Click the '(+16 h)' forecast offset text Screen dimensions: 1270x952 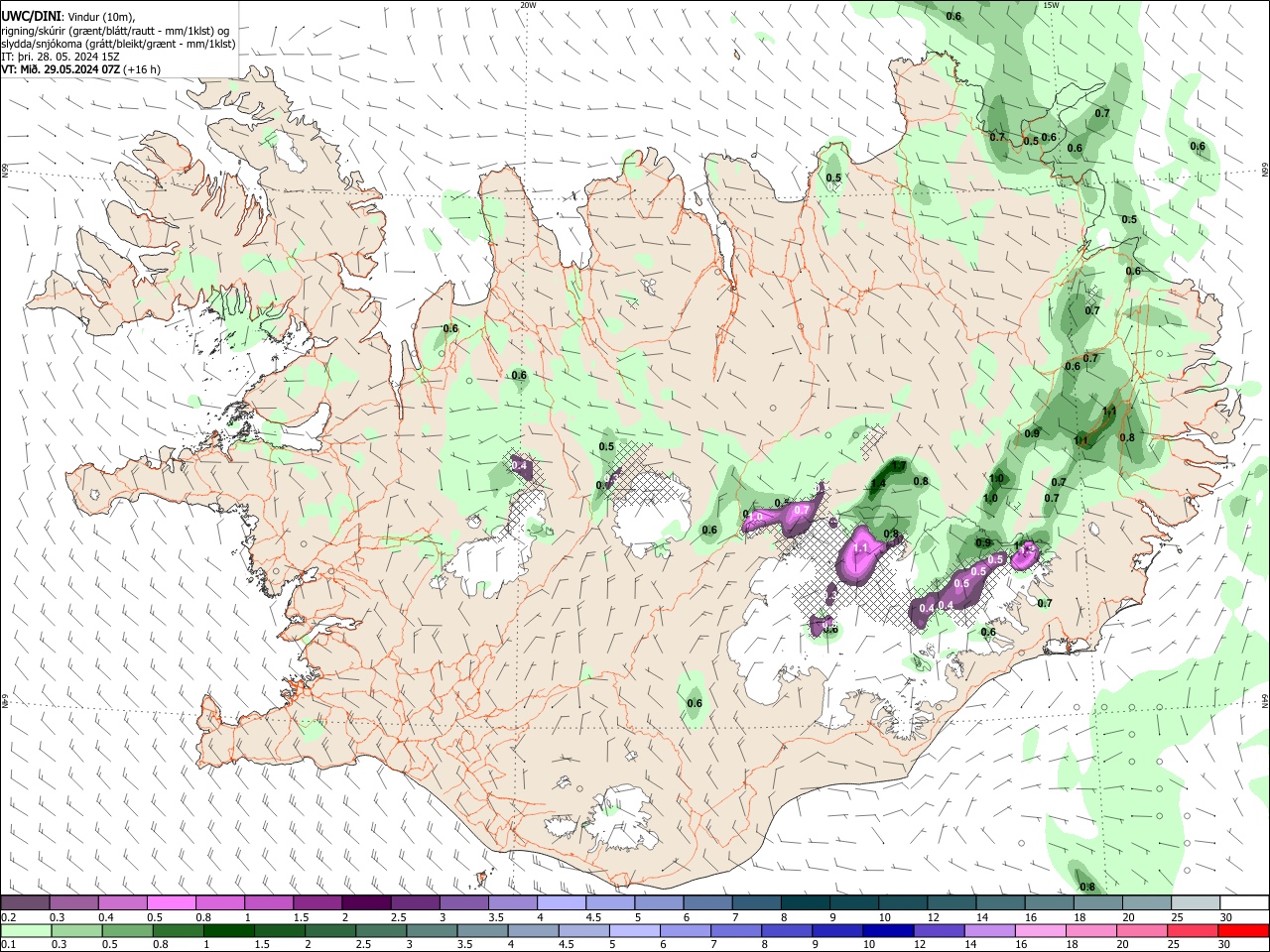(143, 69)
